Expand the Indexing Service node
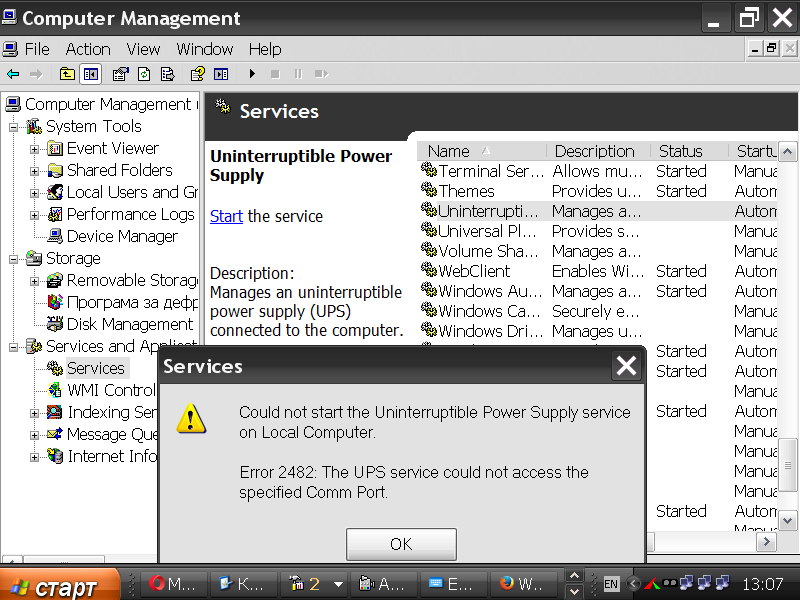 coord(34,413)
